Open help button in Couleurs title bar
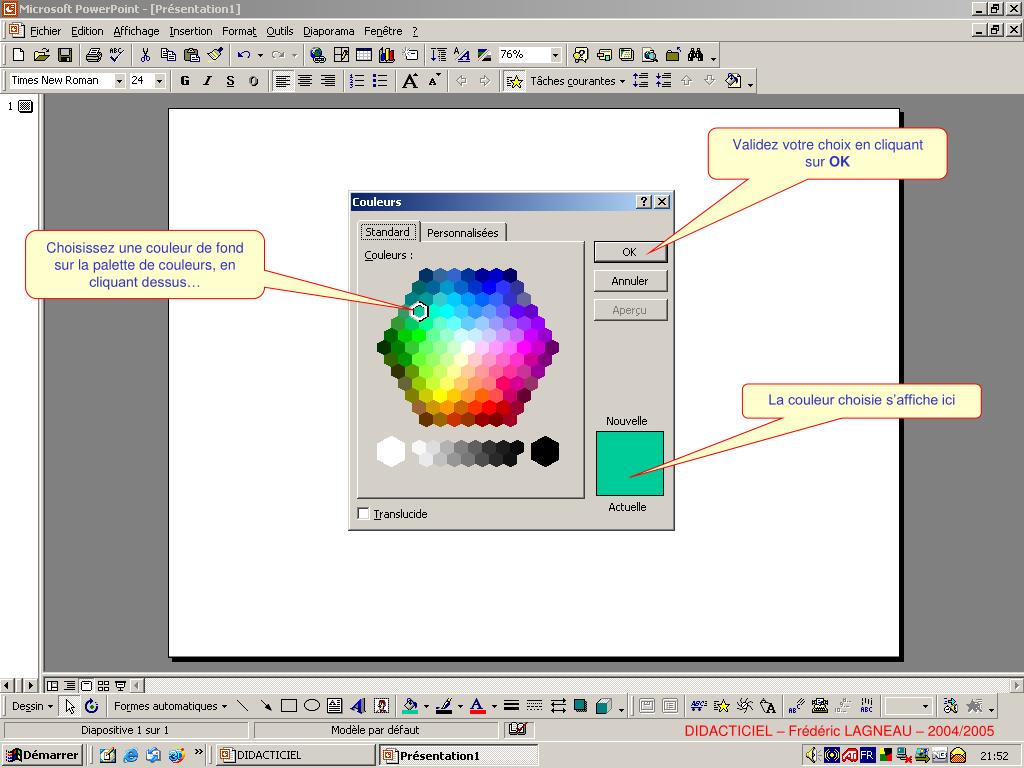The height and width of the screenshot is (768, 1024). coord(643,202)
